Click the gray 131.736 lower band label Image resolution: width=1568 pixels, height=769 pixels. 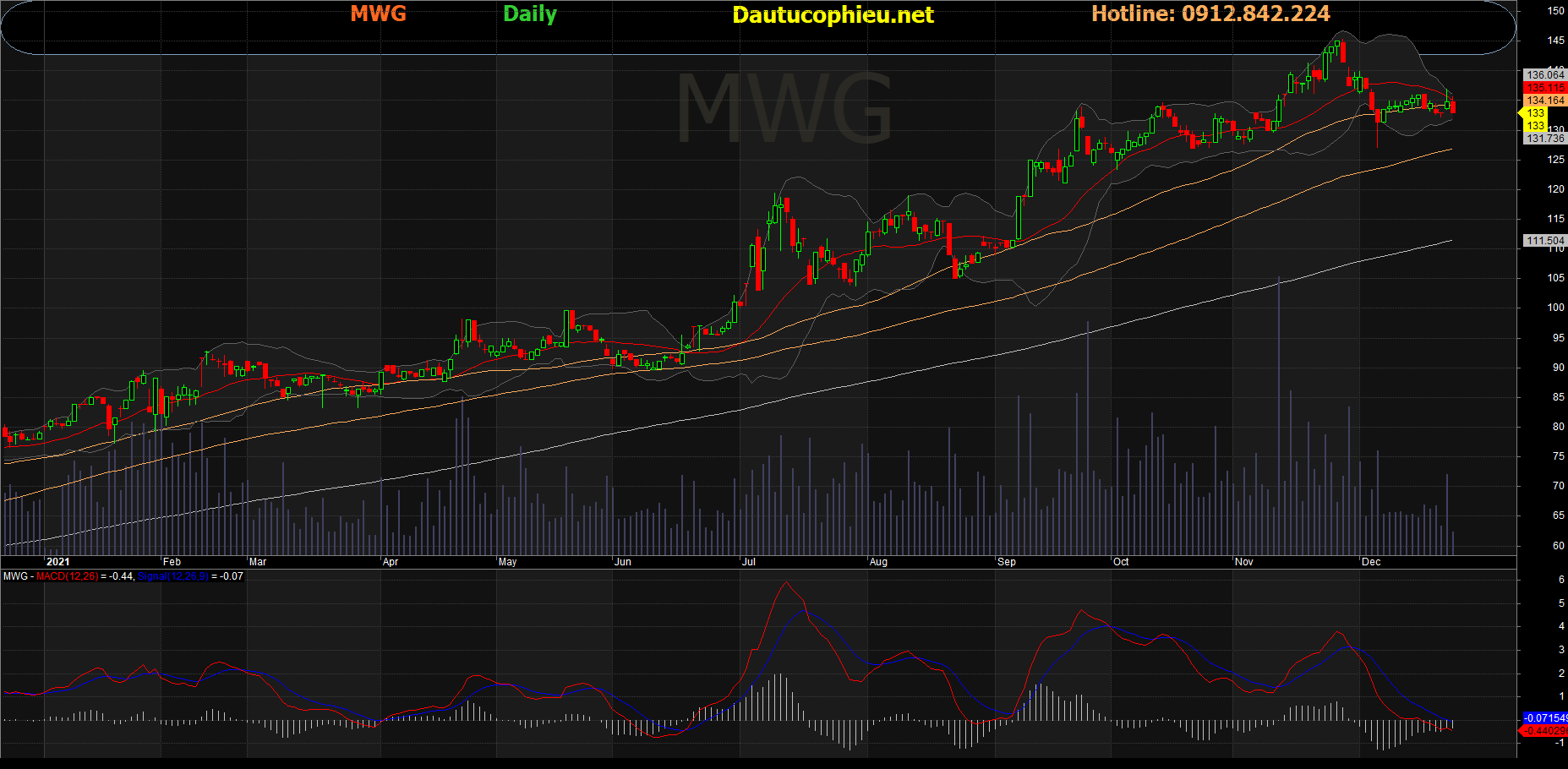(1544, 139)
